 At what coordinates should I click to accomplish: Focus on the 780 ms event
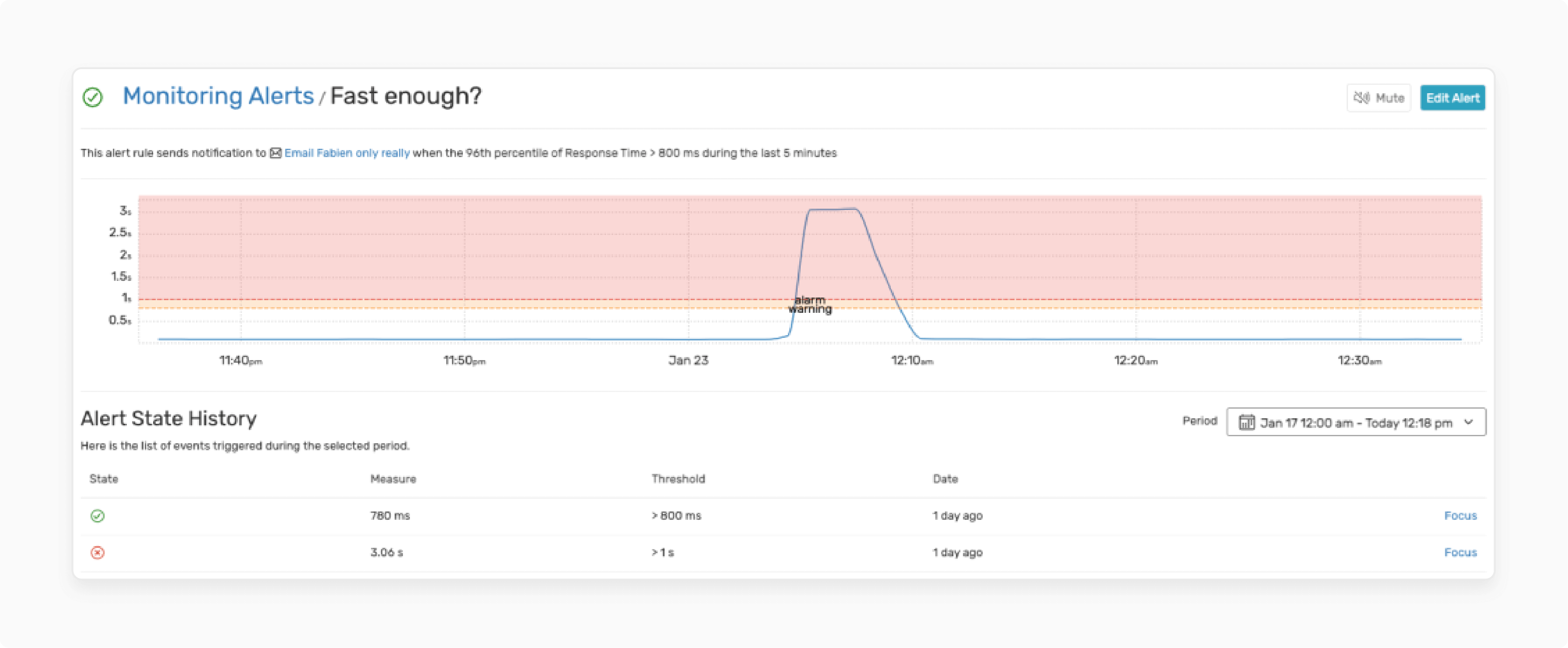coord(1460,516)
